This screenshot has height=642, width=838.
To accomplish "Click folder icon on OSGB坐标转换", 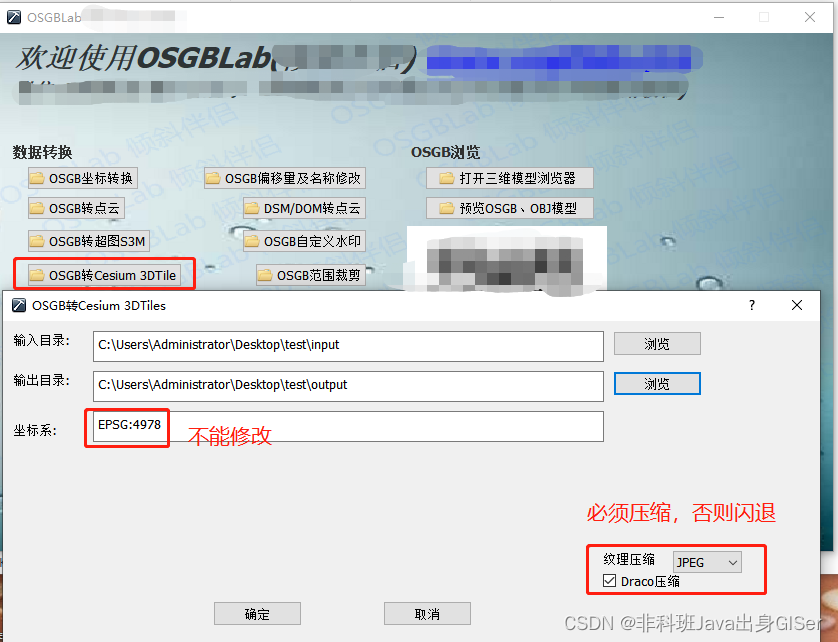I will click(37, 178).
